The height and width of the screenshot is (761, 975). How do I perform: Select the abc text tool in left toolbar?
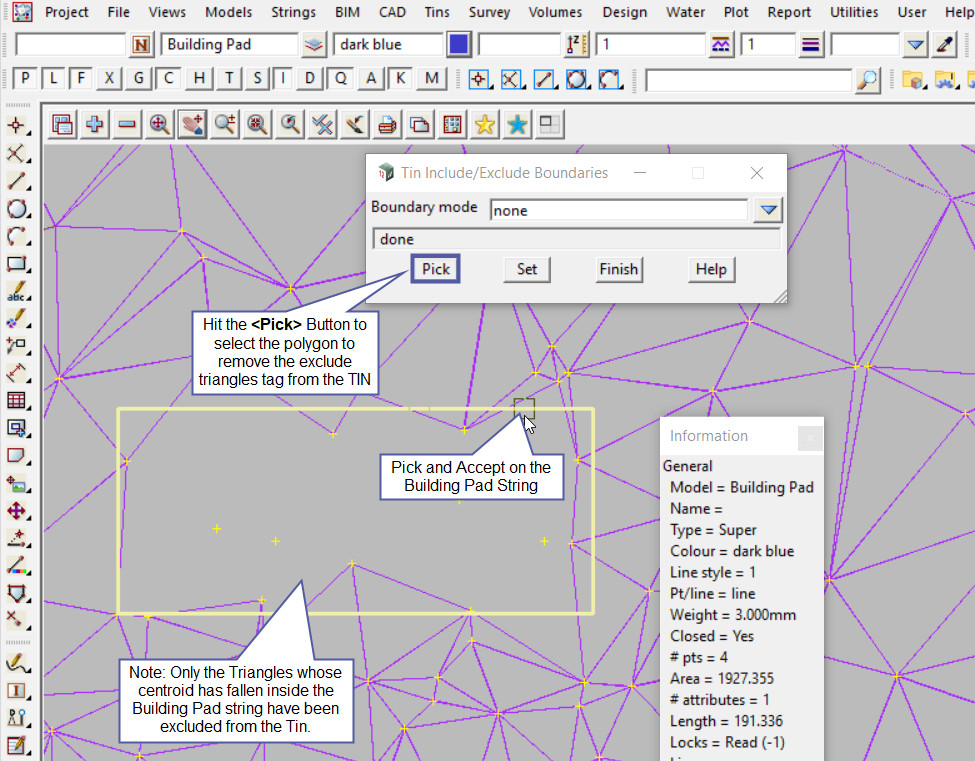[x=16, y=293]
